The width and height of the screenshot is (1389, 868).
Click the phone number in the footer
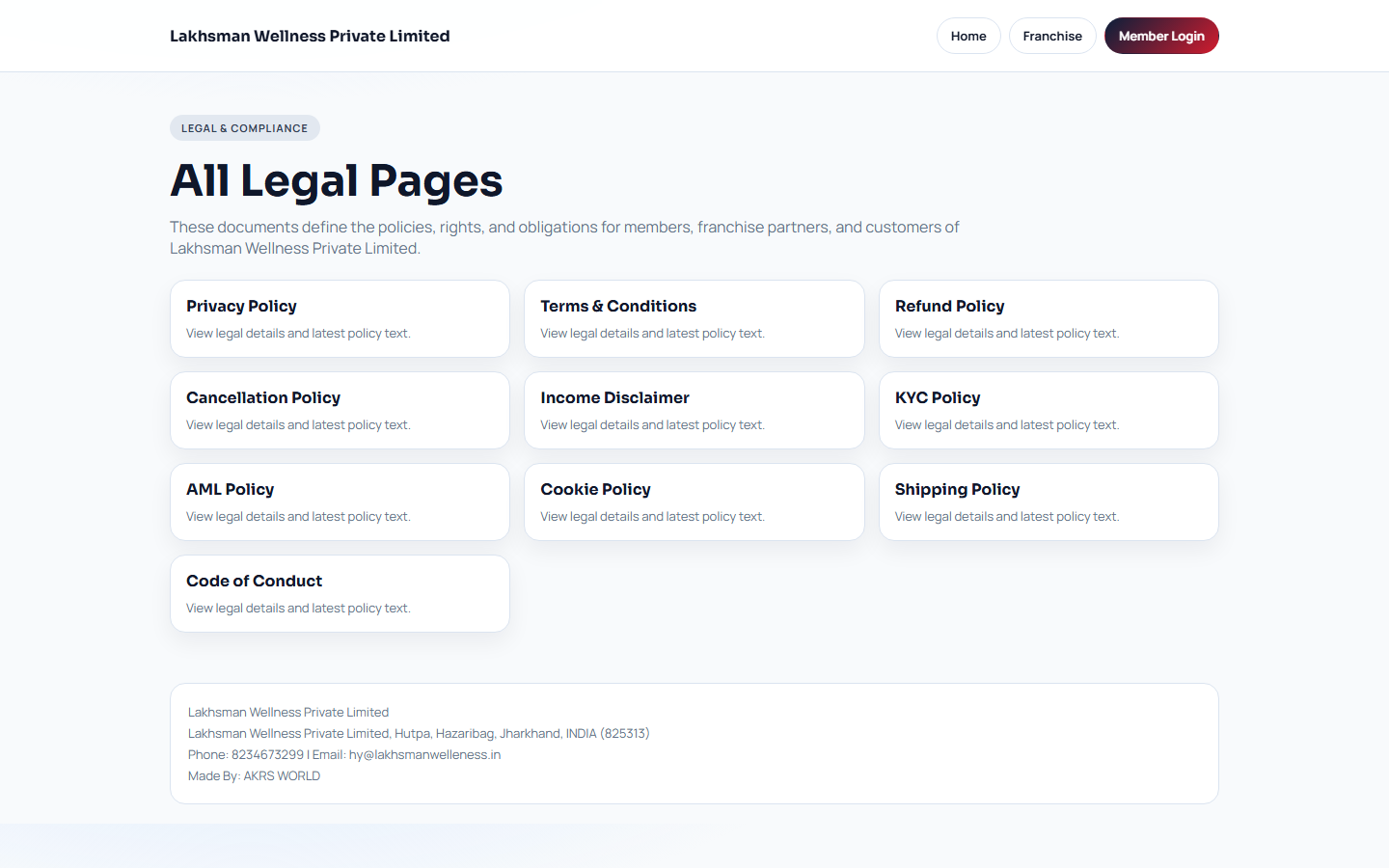267,754
